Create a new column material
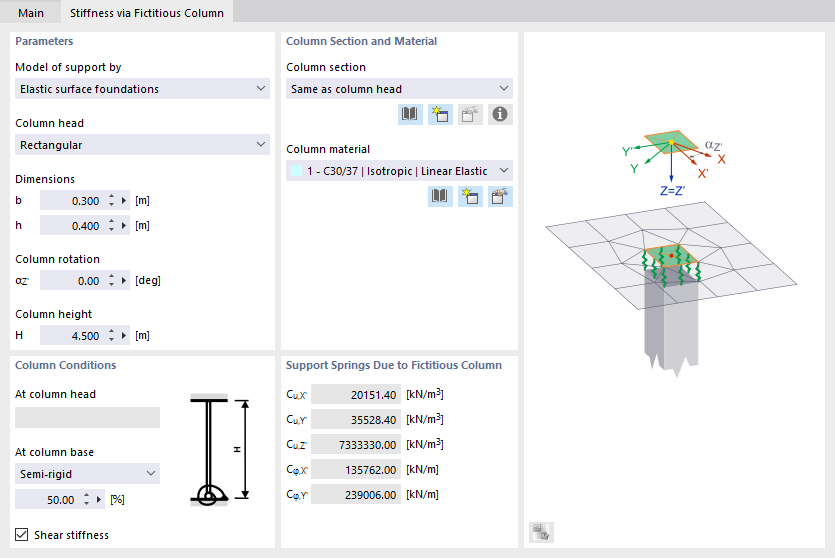The width and height of the screenshot is (835, 558). (470, 196)
